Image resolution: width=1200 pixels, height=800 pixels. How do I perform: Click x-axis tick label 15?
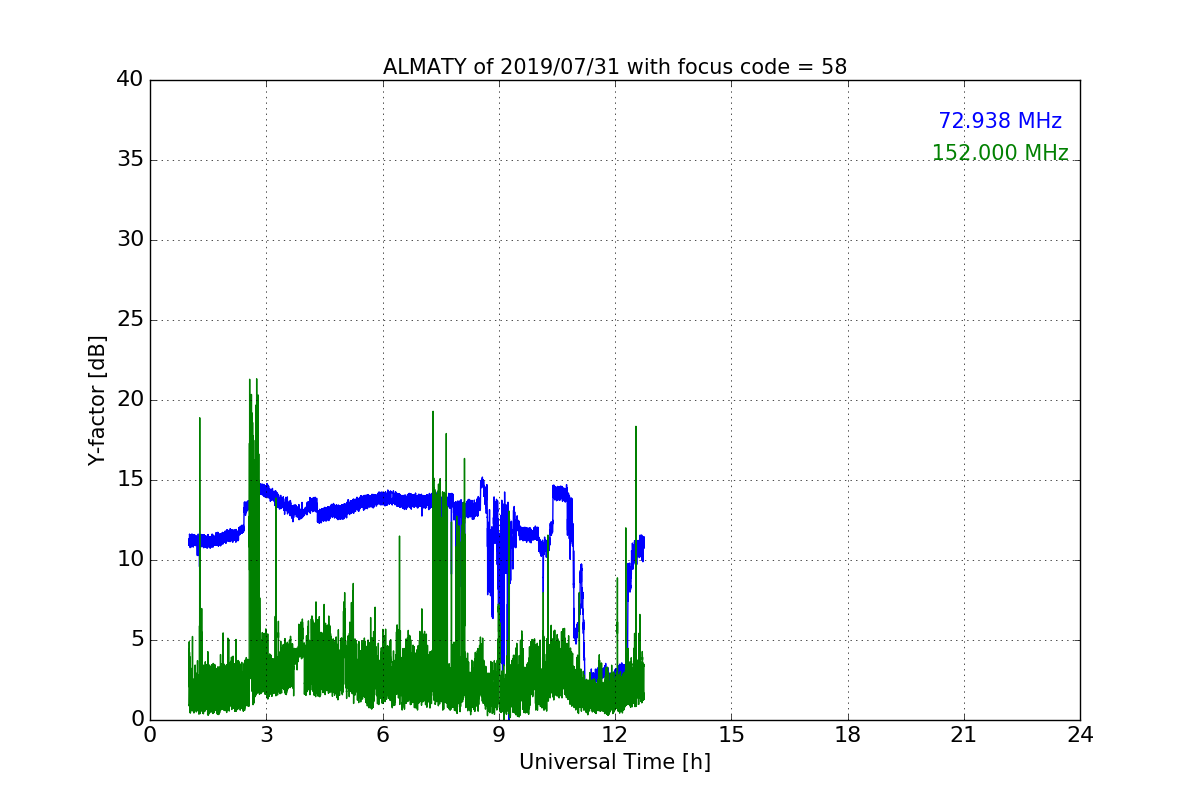[731, 735]
